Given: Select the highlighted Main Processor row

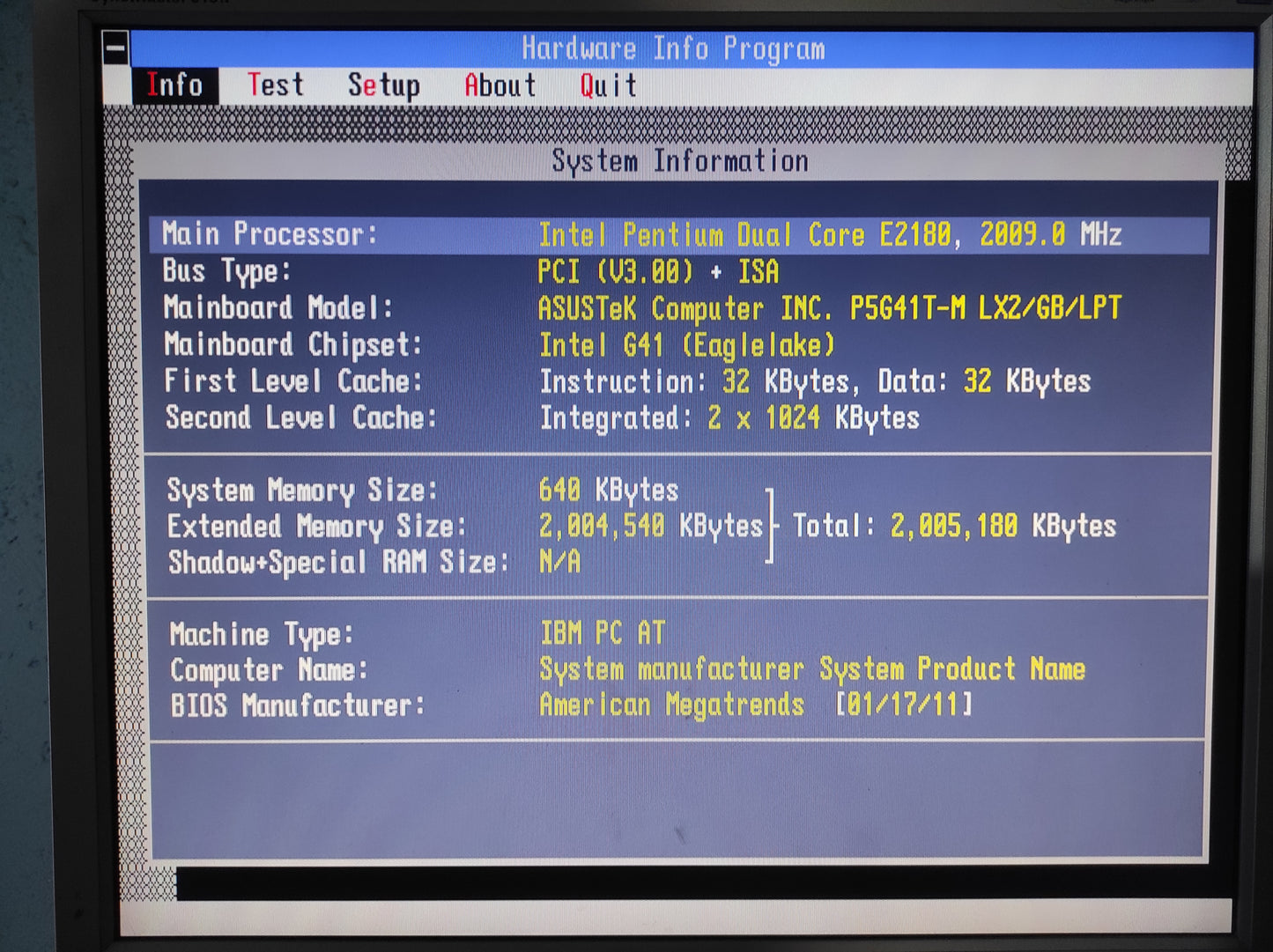Looking at the screenshot, I should tap(678, 235).
